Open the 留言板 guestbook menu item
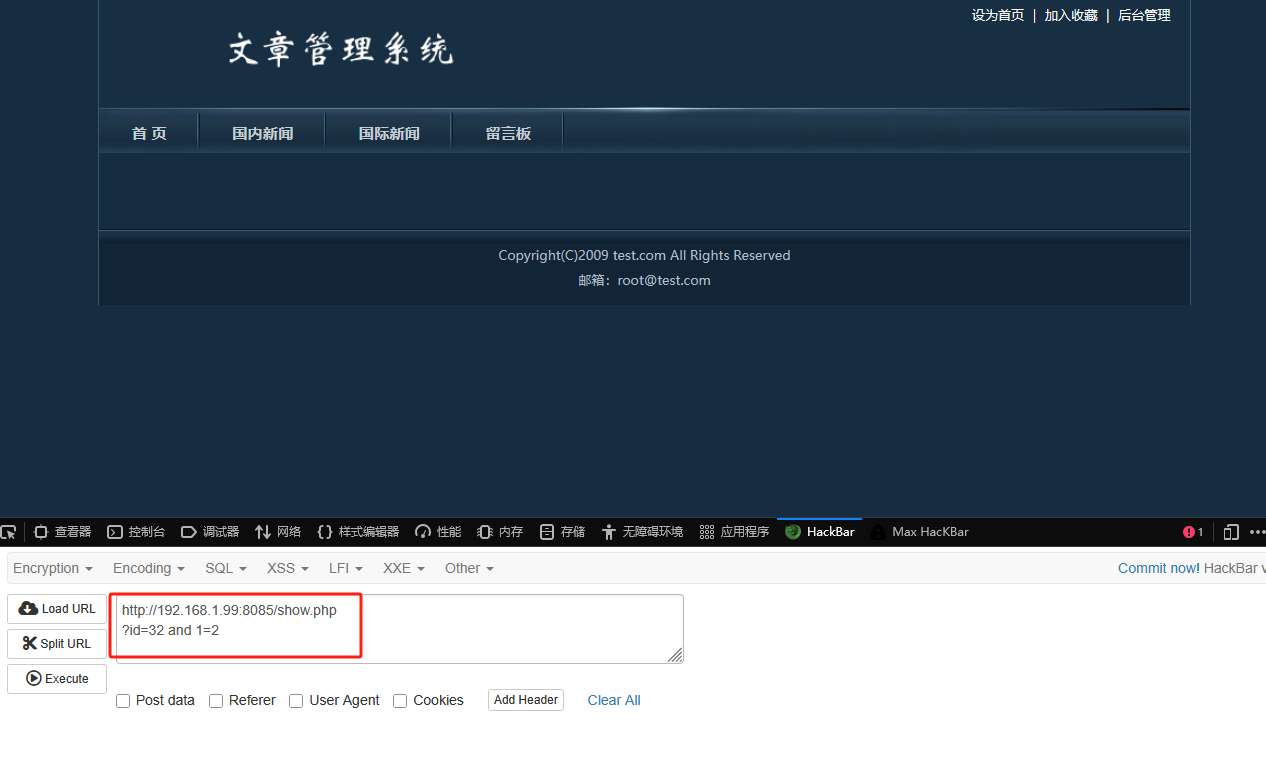This screenshot has height=769, width=1266. click(508, 134)
